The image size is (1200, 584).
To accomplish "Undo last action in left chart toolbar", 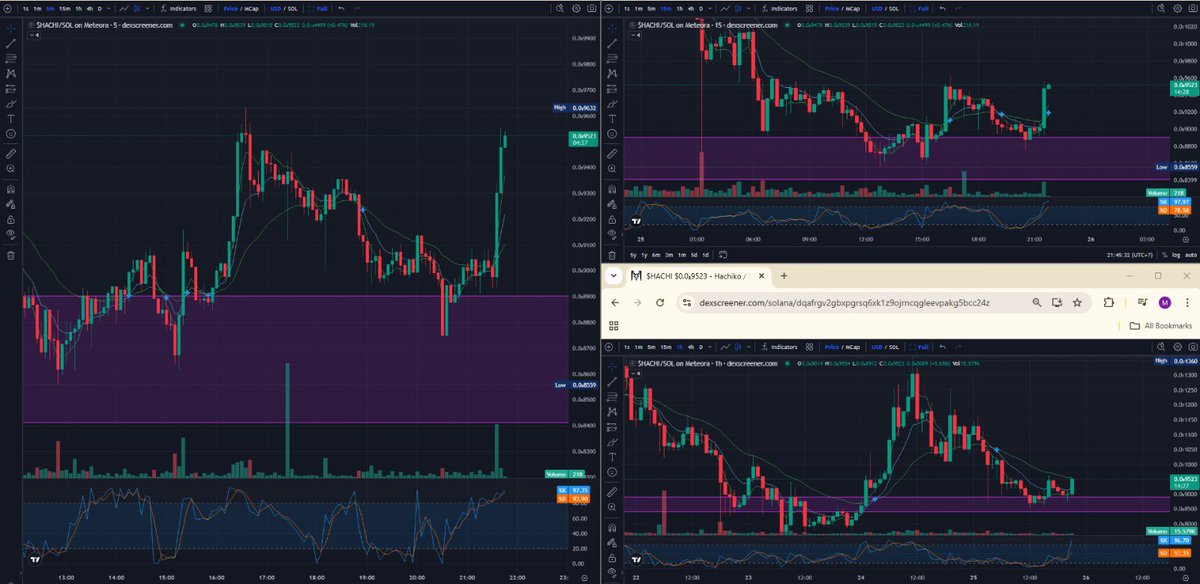I will coord(342,8).
